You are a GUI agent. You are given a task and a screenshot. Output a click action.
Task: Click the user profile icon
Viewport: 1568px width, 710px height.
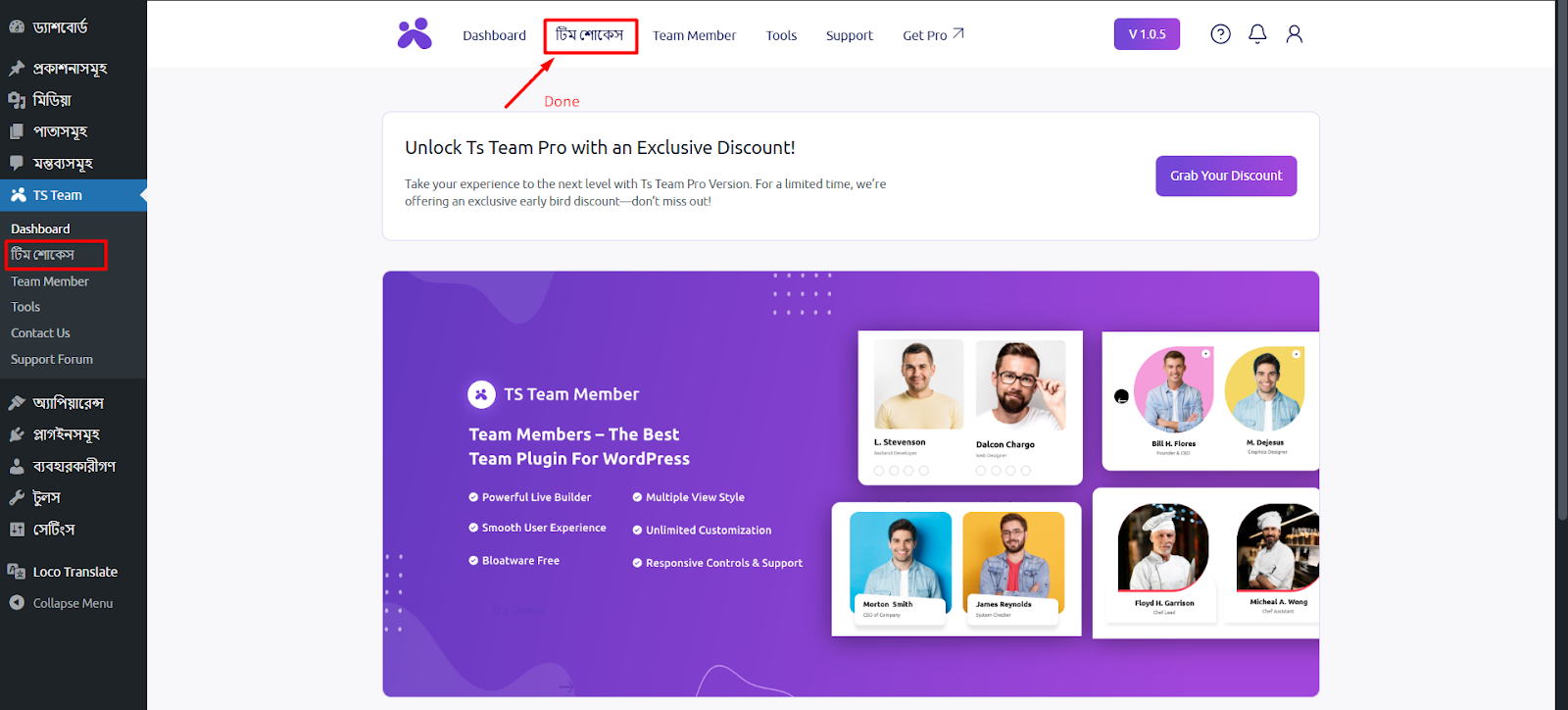[1294, 34]
